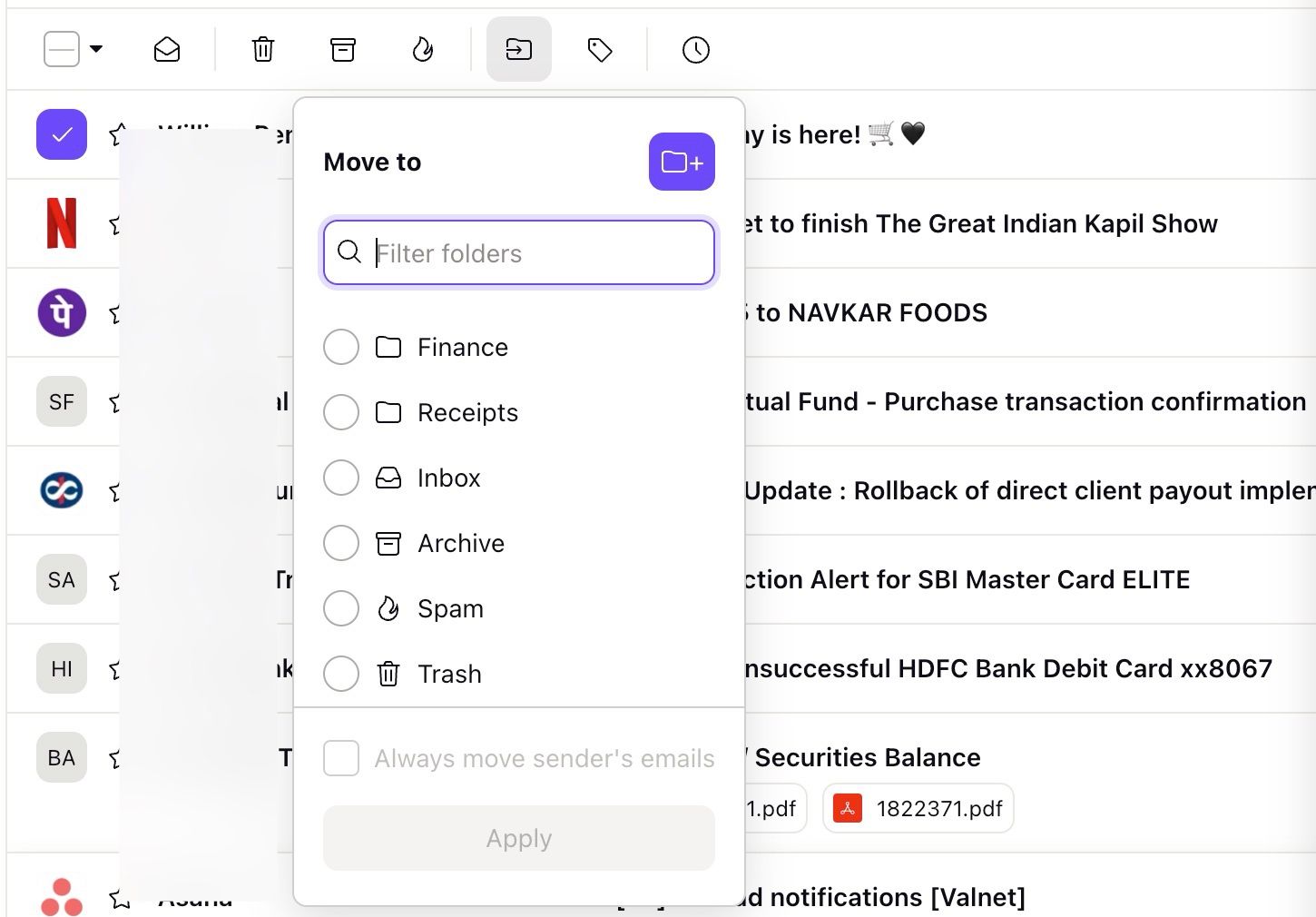Open the NAVKAR FOODS payment email
1316x917 pixels.
[x=866, y=312]
